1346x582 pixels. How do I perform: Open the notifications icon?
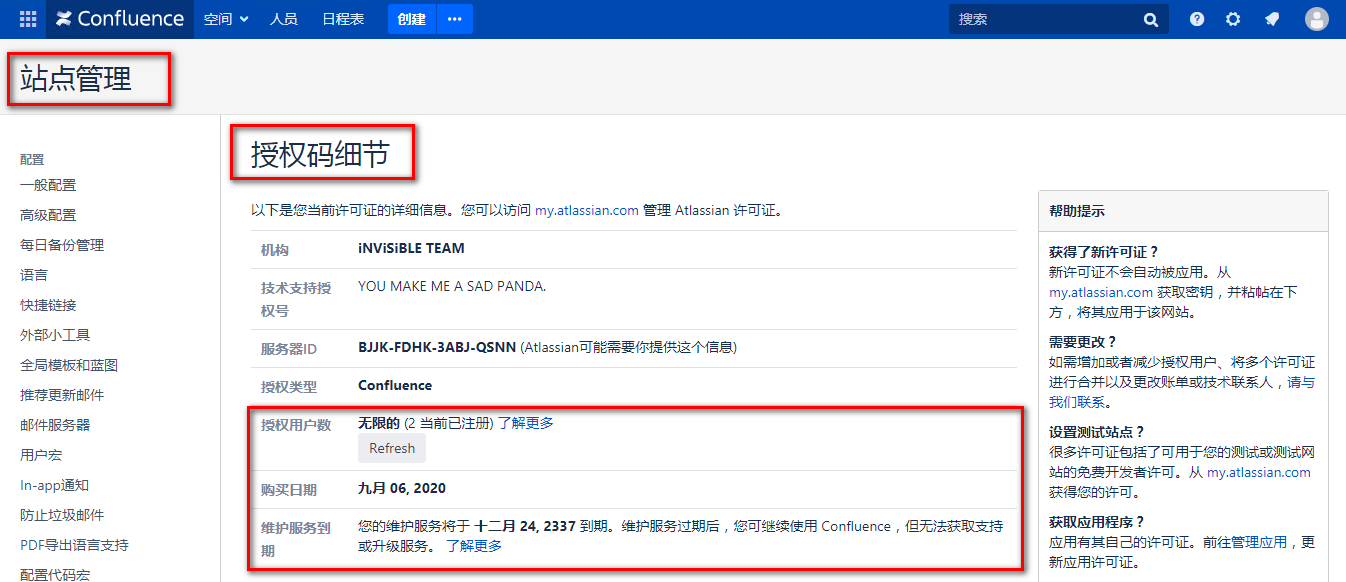click(1271, 19)
